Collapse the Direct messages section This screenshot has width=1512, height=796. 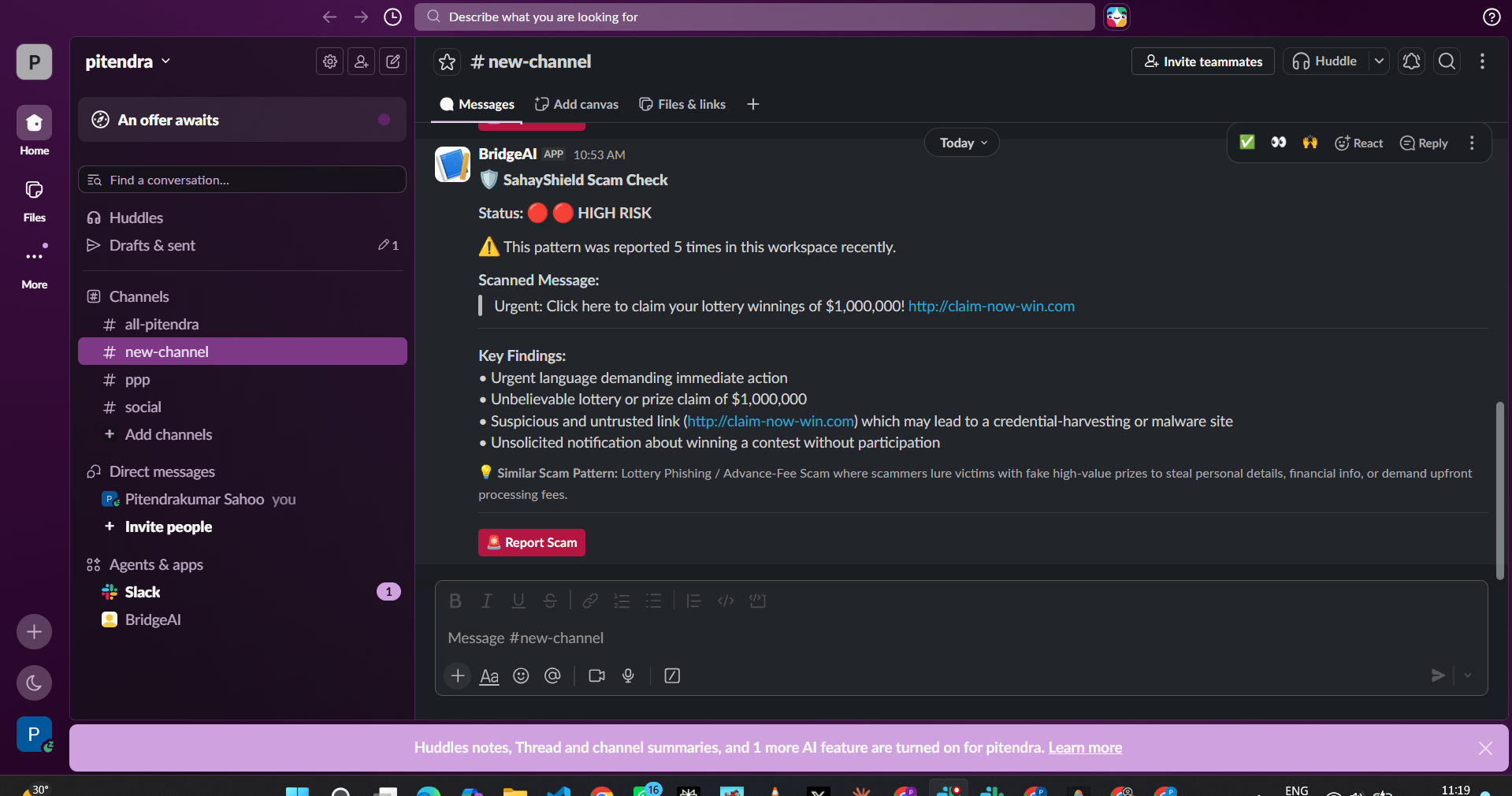point(162,471)
